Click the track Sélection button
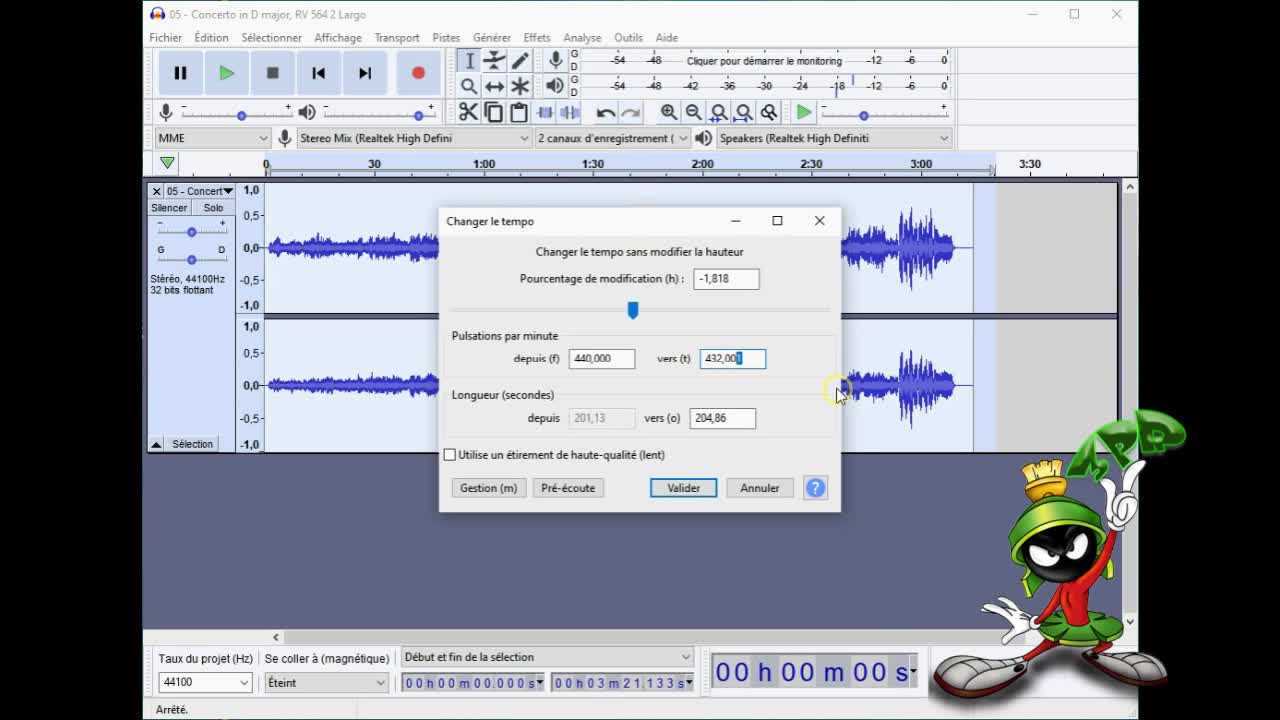 click(x=192, y=444)
